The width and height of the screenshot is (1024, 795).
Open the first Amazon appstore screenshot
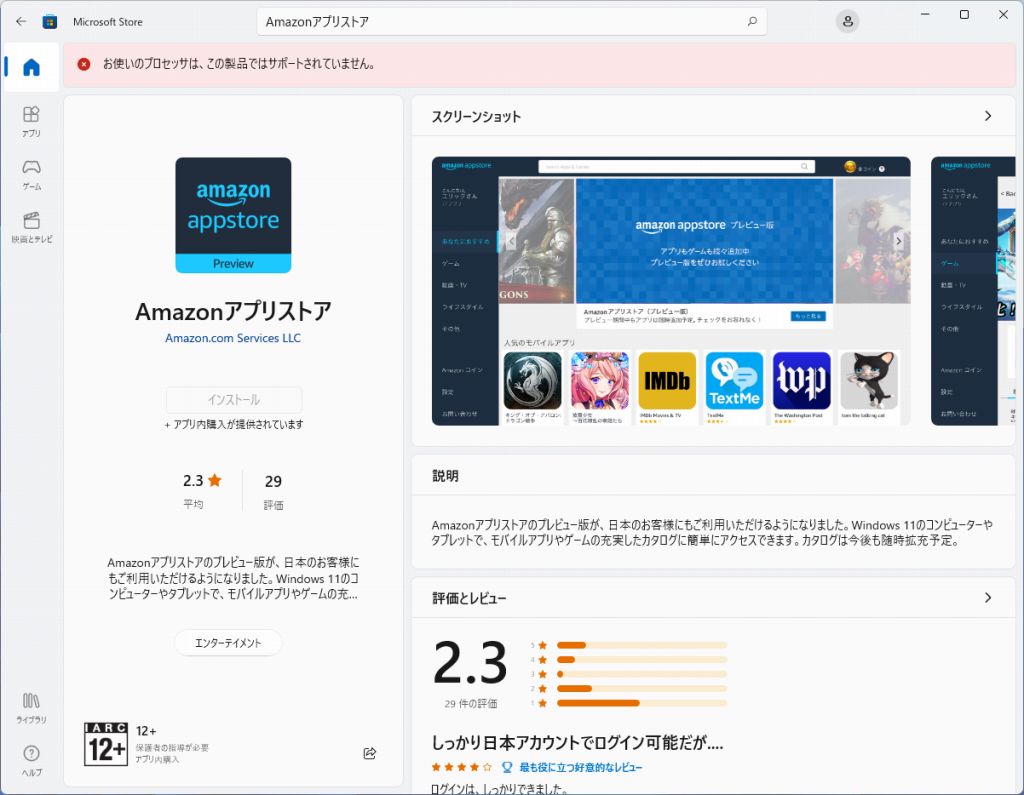(x=671, y=291)
